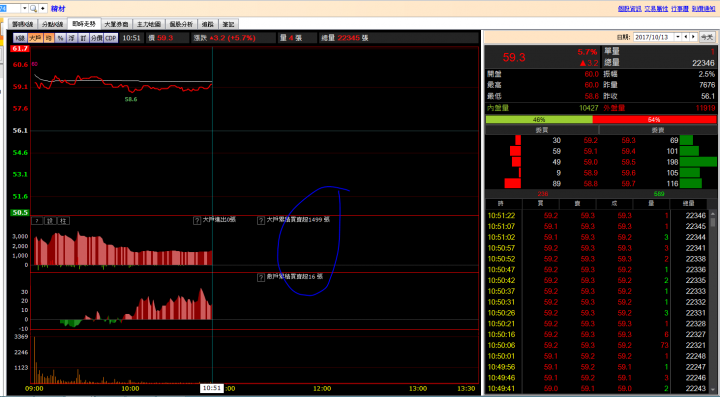Open the first chart tab left of 分點K線
The height and width of the screenshot is (397, 720).
coord(22,24)
